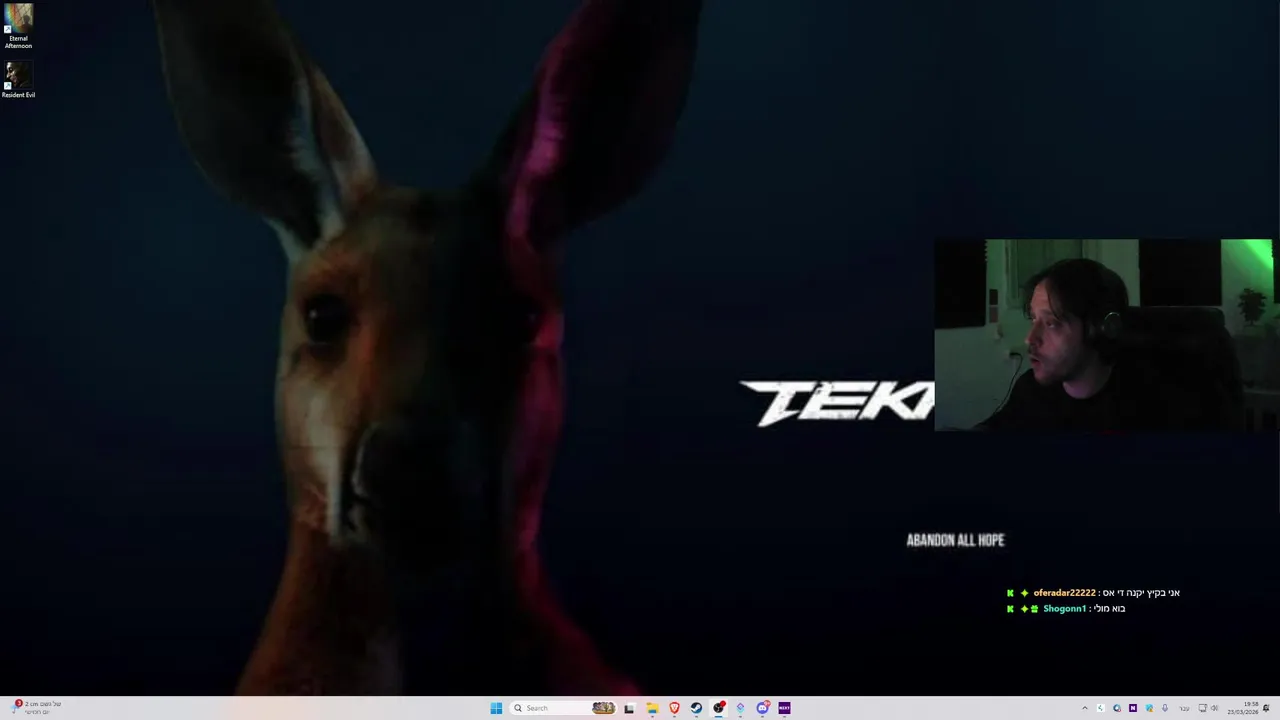The height and width of the screenshot is (720, 1280).
Task: Show hidden system tray icons
Action: coord(1085,708)
